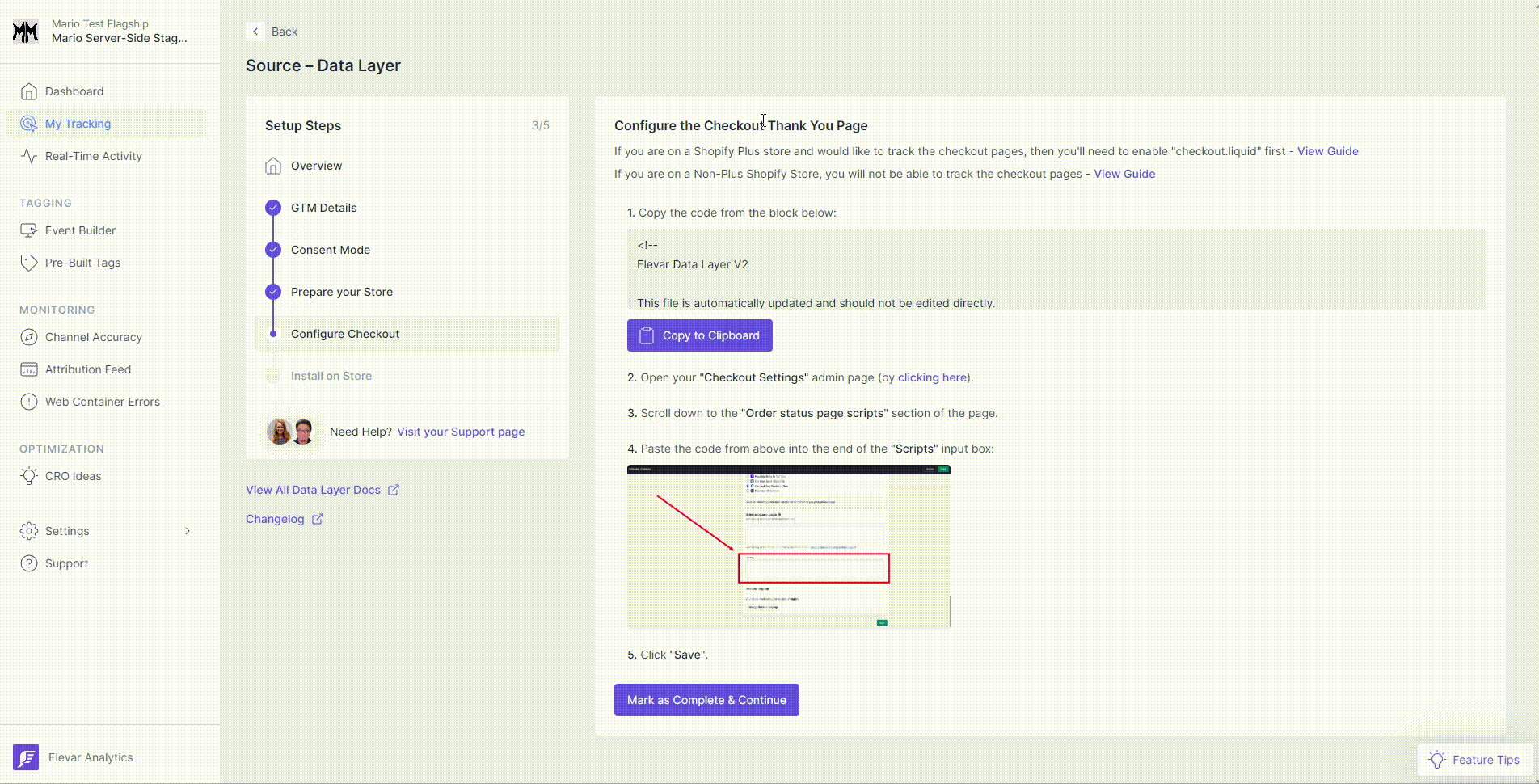Open Real-Time Activity page
Viewport: 1539px width, 784px height.
tap(107, 156)
